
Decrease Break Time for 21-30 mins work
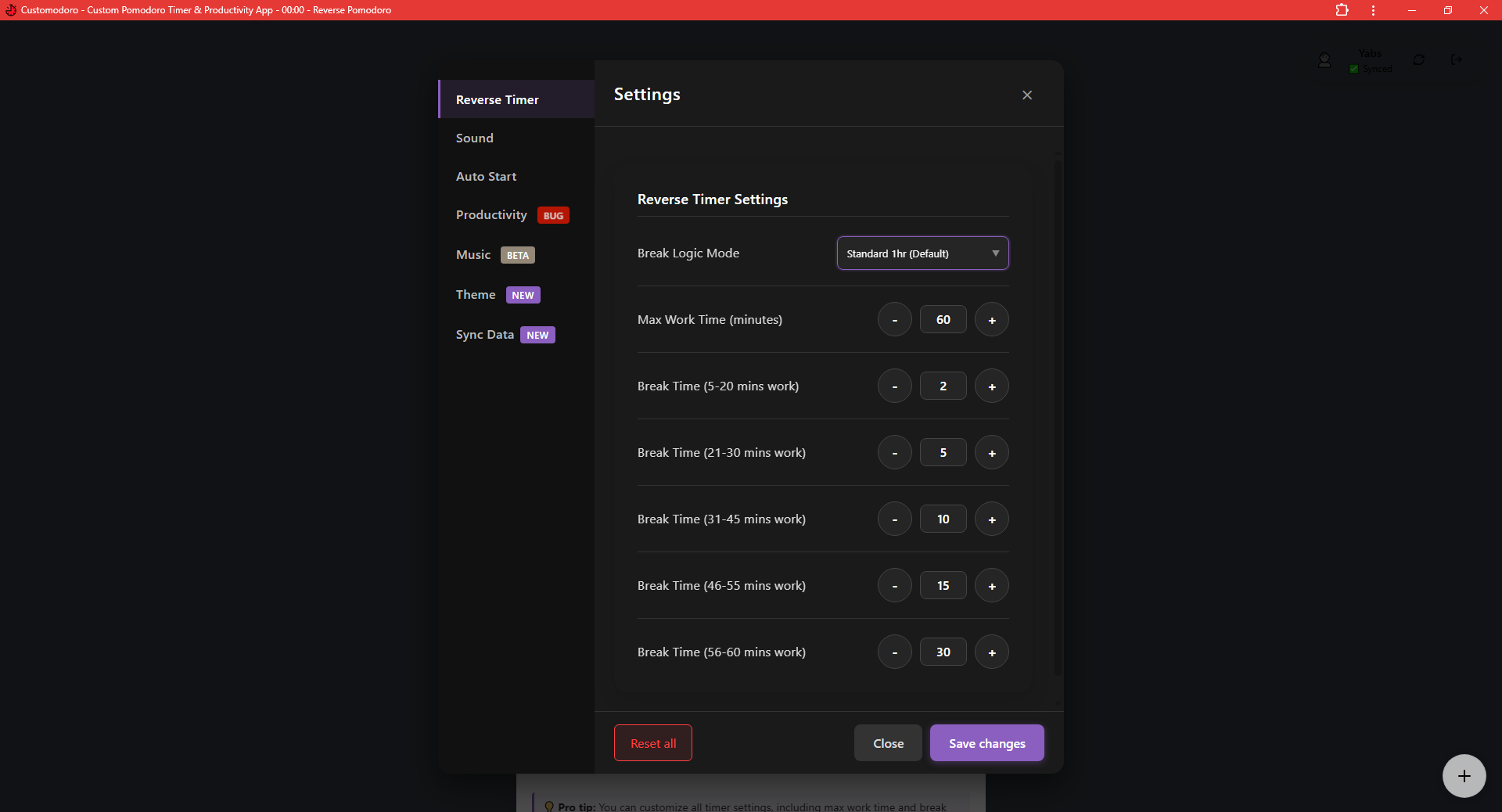click(895, 452)
